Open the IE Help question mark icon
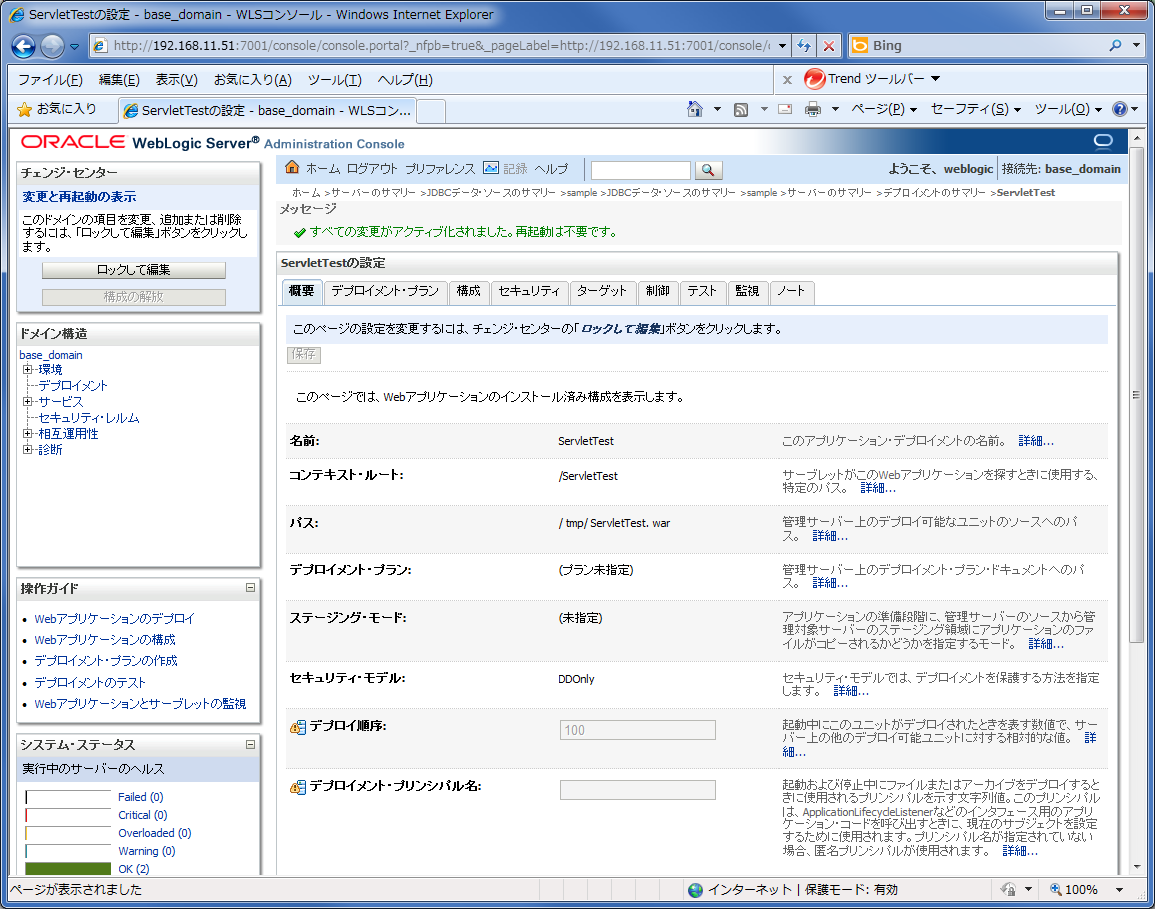 click(1120, 109)
